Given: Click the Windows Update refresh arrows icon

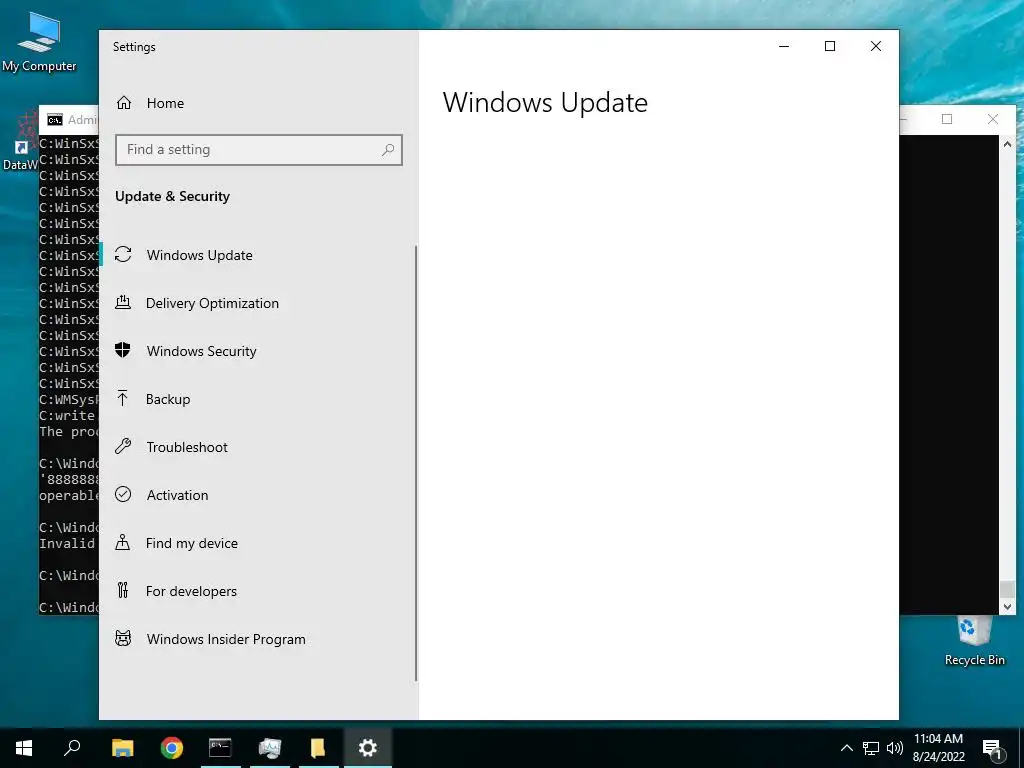Looking at the screenshot, I should (x=123, y=255).
